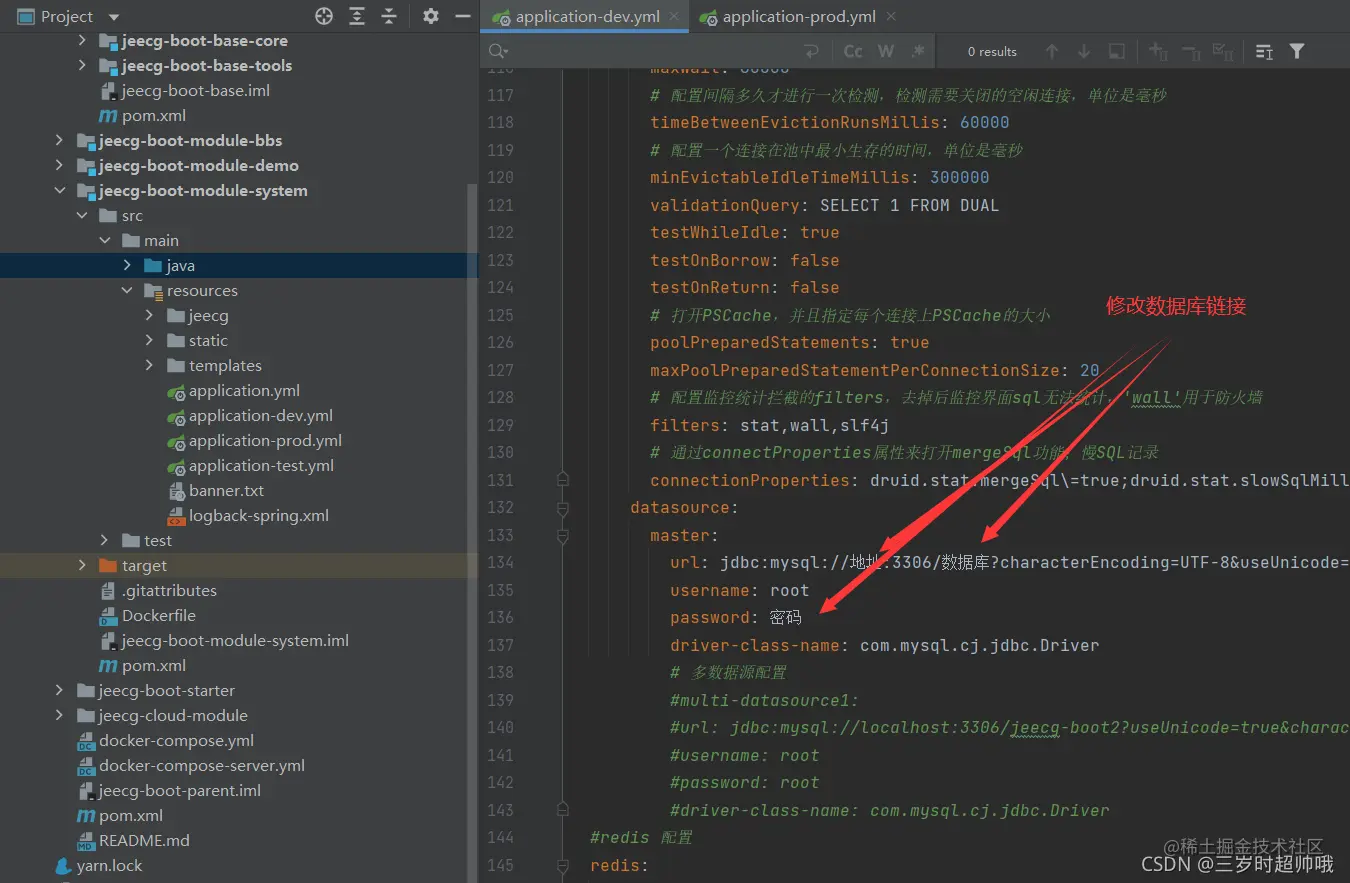1350x883 pixels.
Task: Click the filter funnel icon in find bar
Action: 1297,51
